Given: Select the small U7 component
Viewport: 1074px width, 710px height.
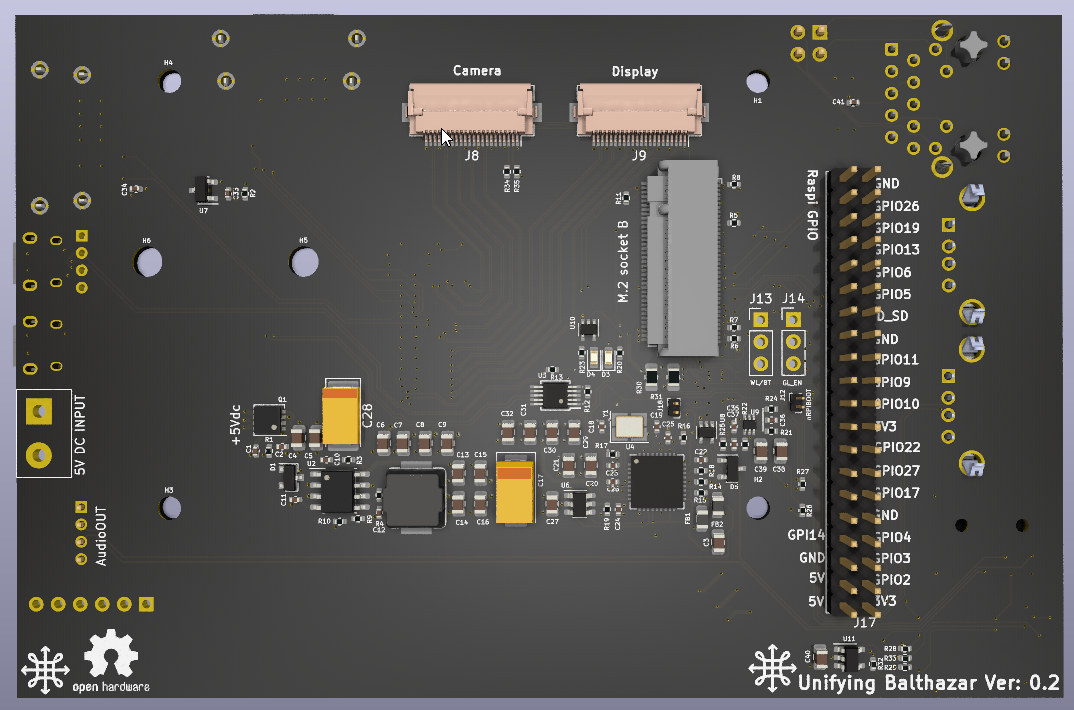Looking at the screenshot, I should click(x=203, y=189).
